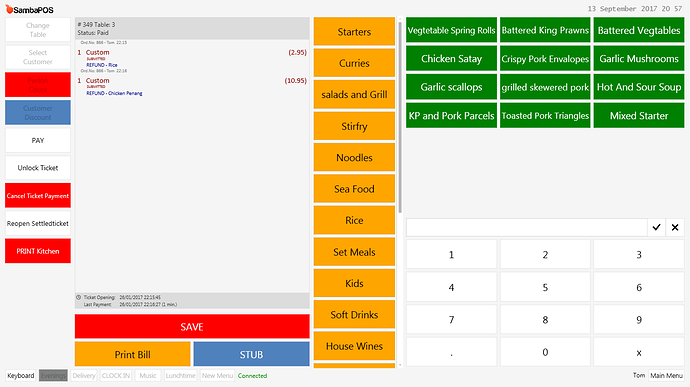Viewport: 690px width, 387px height.
Task: Add Mixed Starter item
Action: tap(639, 115)
